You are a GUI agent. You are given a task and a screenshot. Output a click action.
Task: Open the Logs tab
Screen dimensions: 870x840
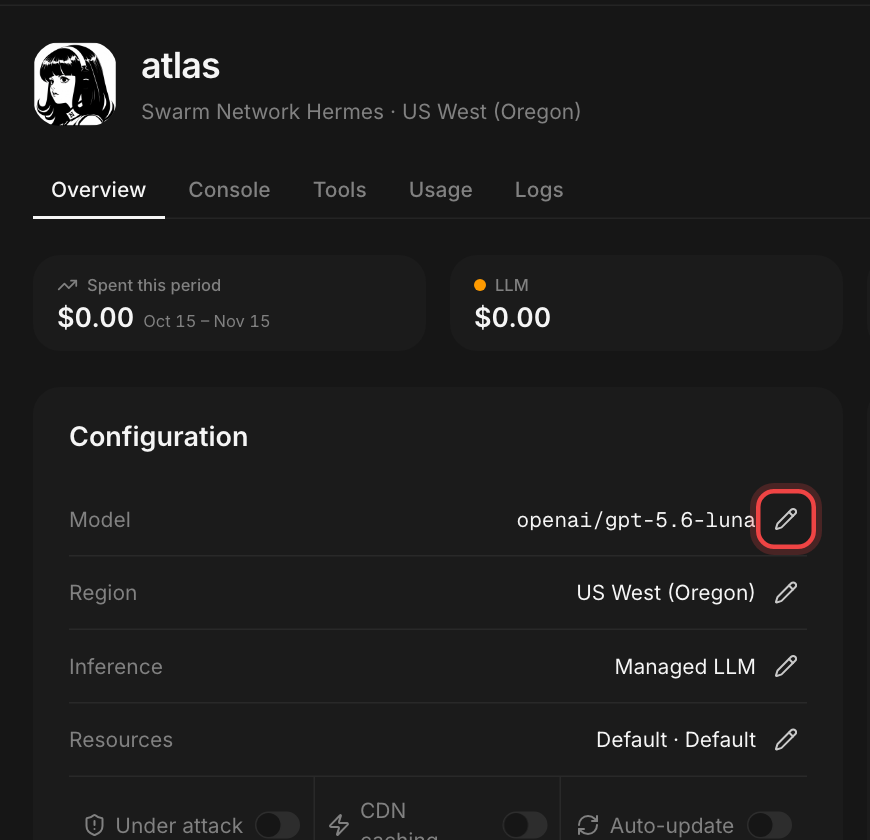[x=539, y=190]
